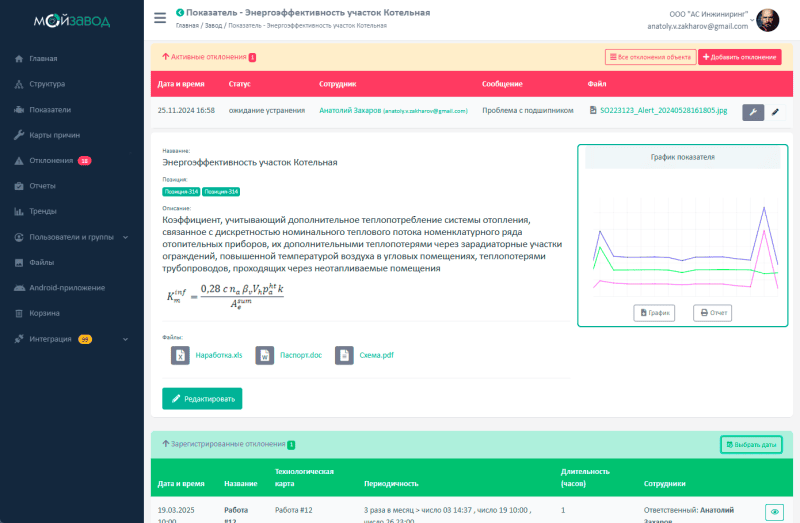Viewport: 800px width, 523px height.
Task: Click pencil edit icon in deviation row
Action: click(776, 112)
